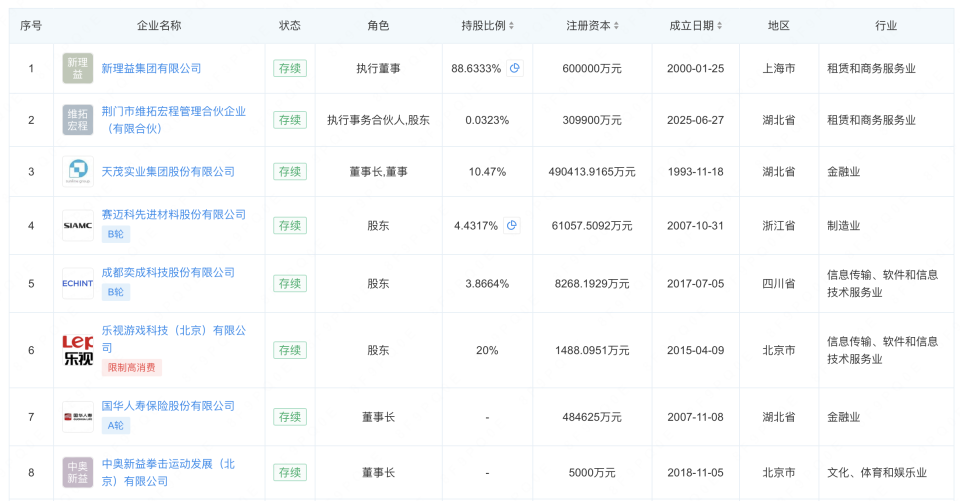960x501 pixels.
Task: Select the 61057.5092万元 capital cell
Action: 592,225
